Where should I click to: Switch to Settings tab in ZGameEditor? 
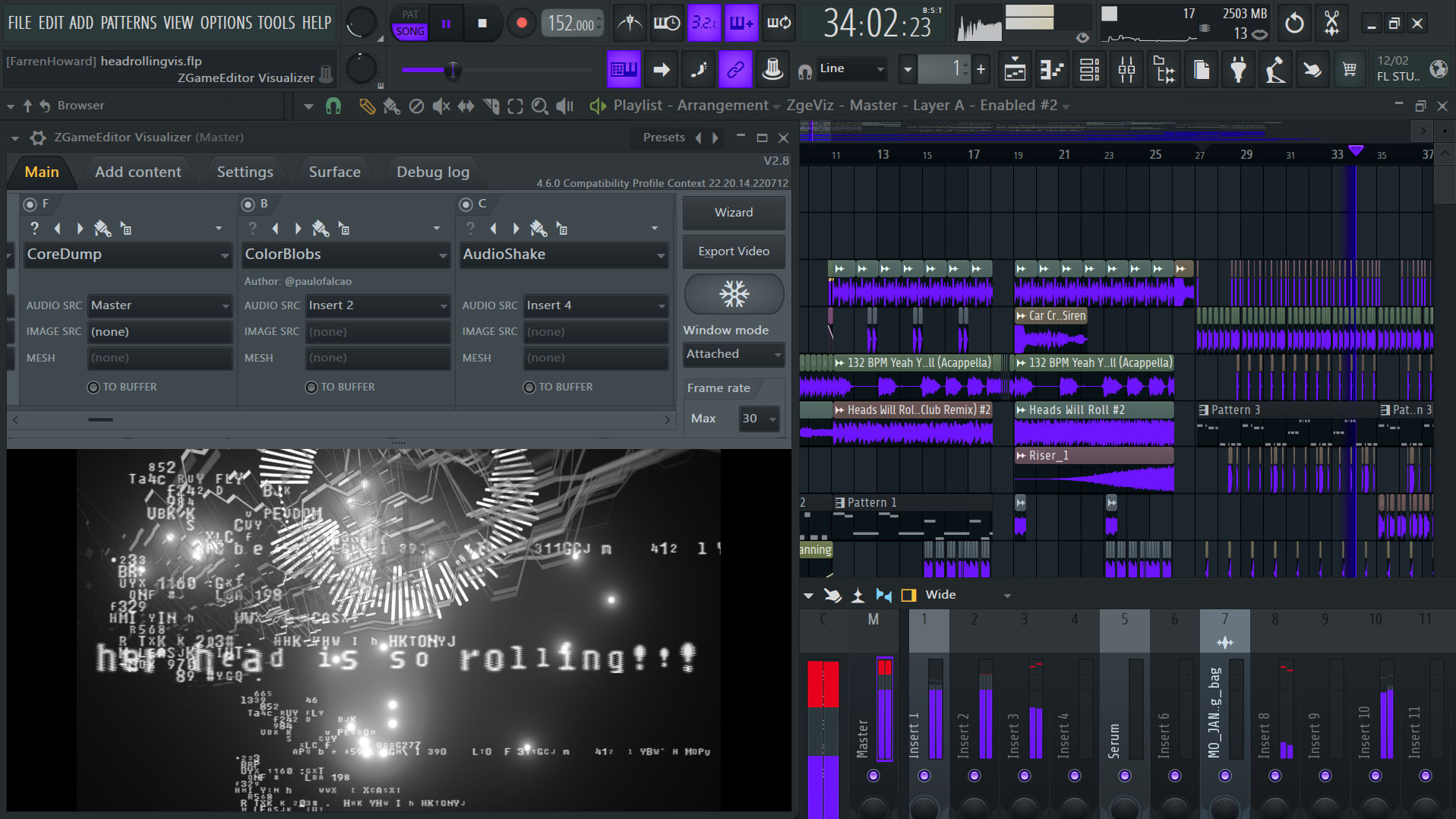pyautogui.click(x=245, y=172)
